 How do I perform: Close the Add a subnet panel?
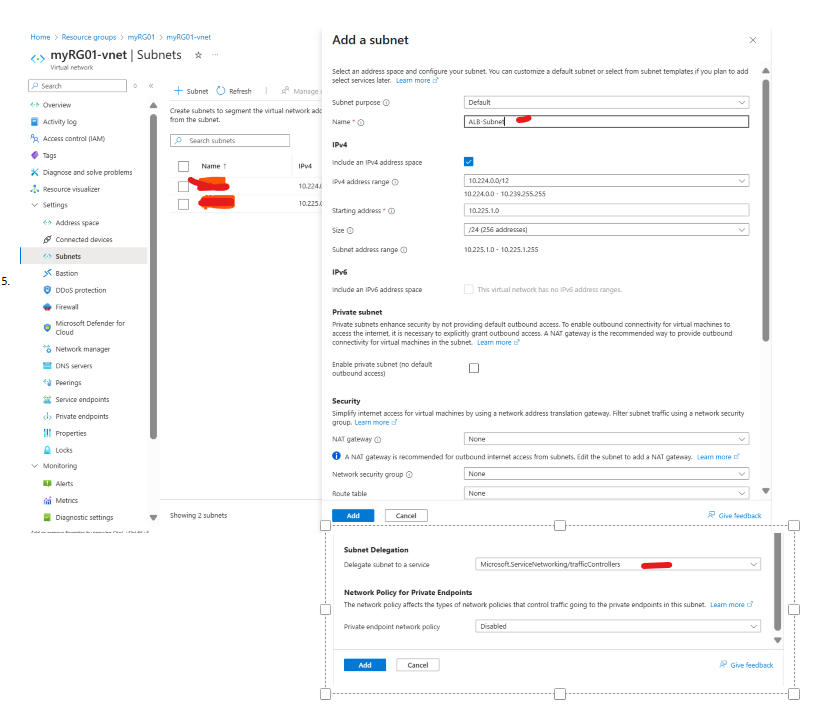[753, 40]
